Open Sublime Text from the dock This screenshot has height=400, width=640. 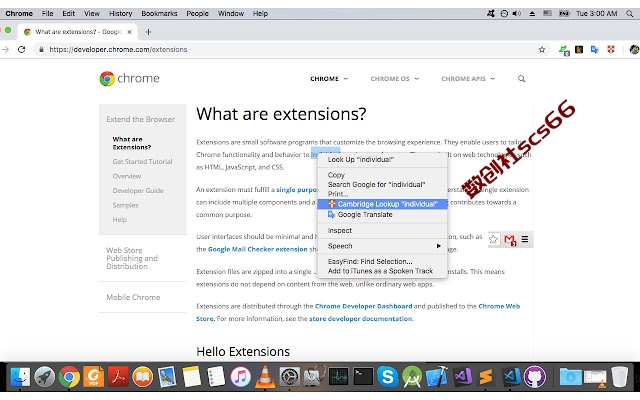click(x=486, y=377)
